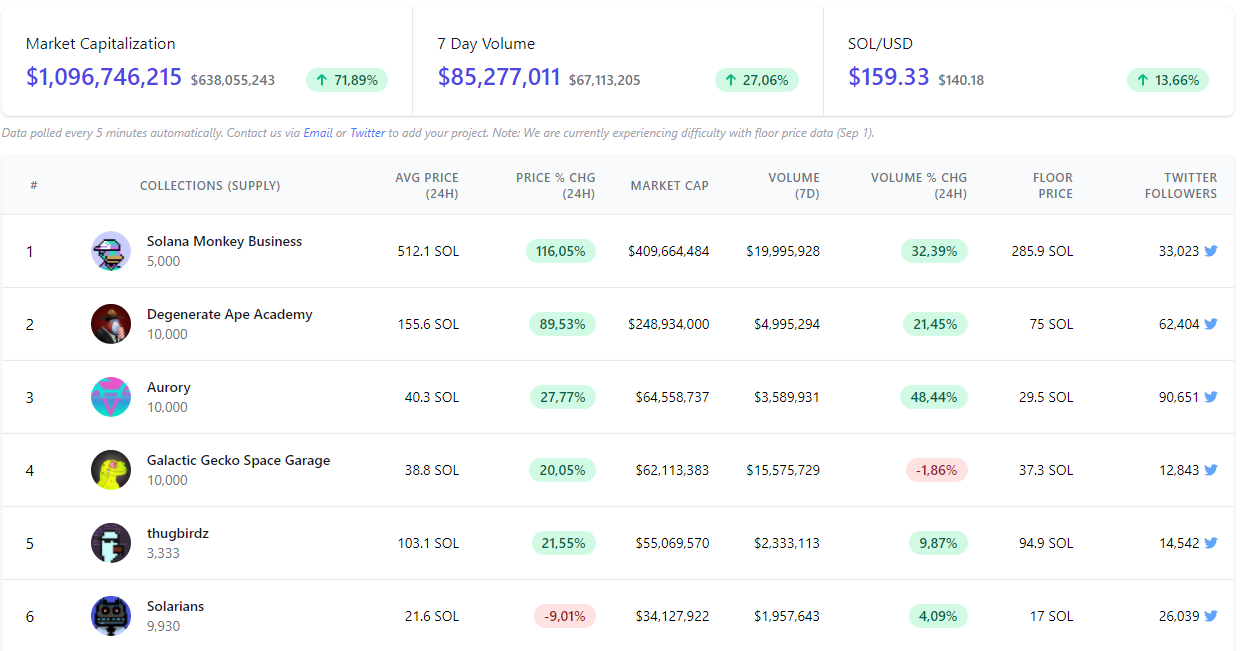Click the -9,01% price change for Solarians

click(x=565, y=616)
